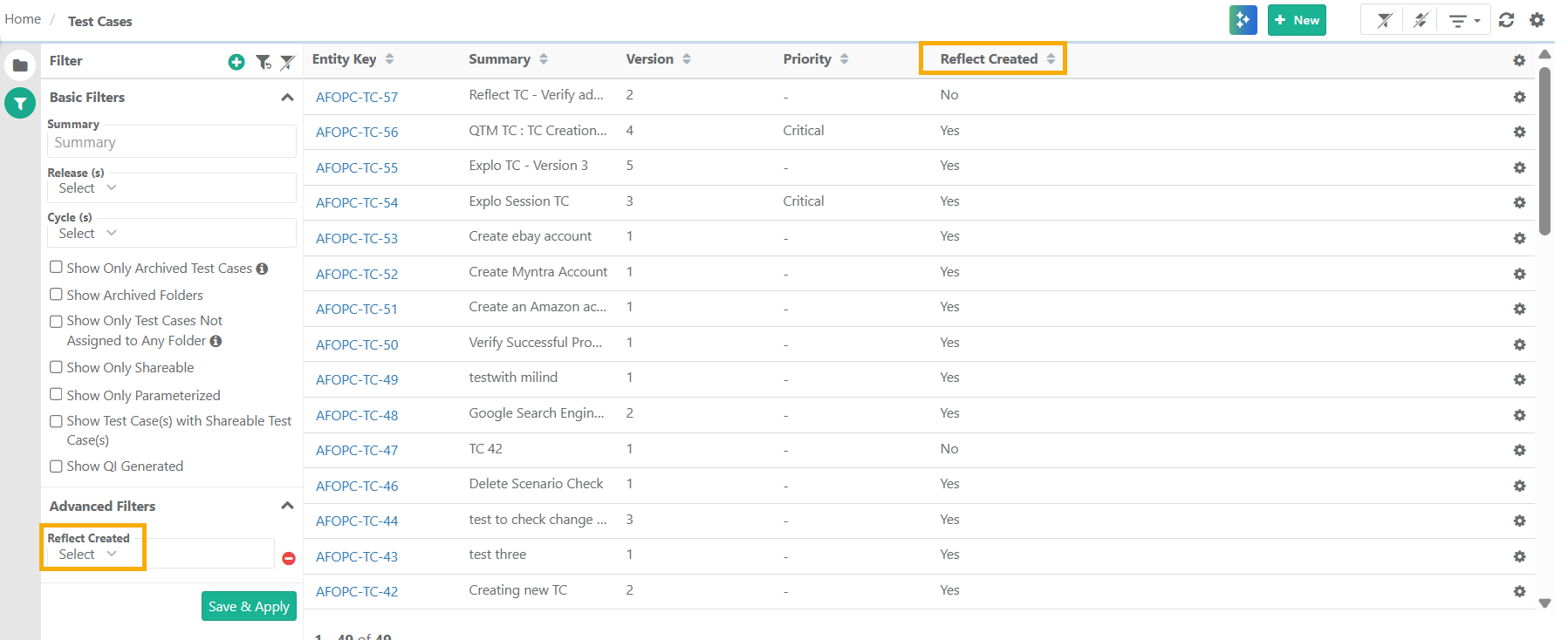Open test case AFOPC-TC-42
1568x640 pixels.
click(357, 591)
